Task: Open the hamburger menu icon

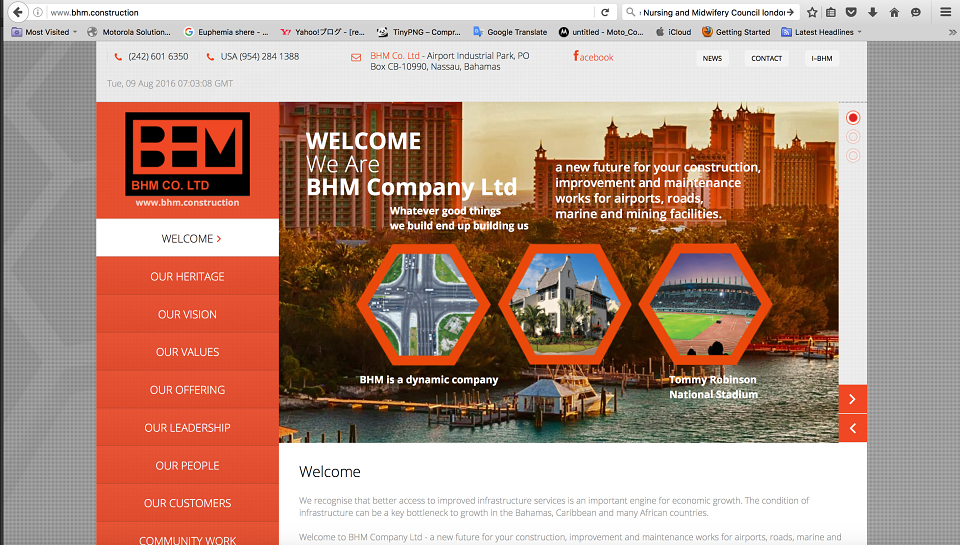Action: [x=946, y=12]
